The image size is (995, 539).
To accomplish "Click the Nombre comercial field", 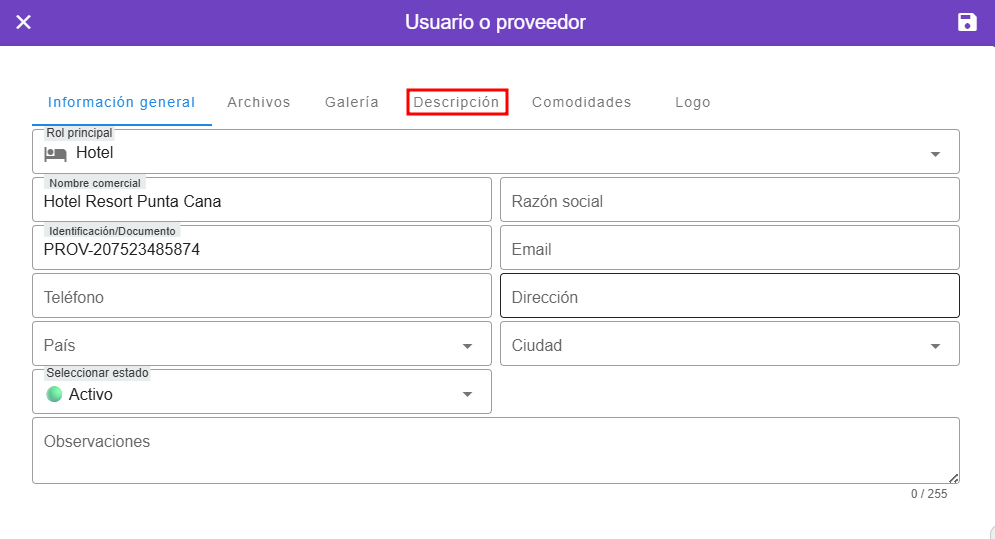I will [x=262, y=201].
